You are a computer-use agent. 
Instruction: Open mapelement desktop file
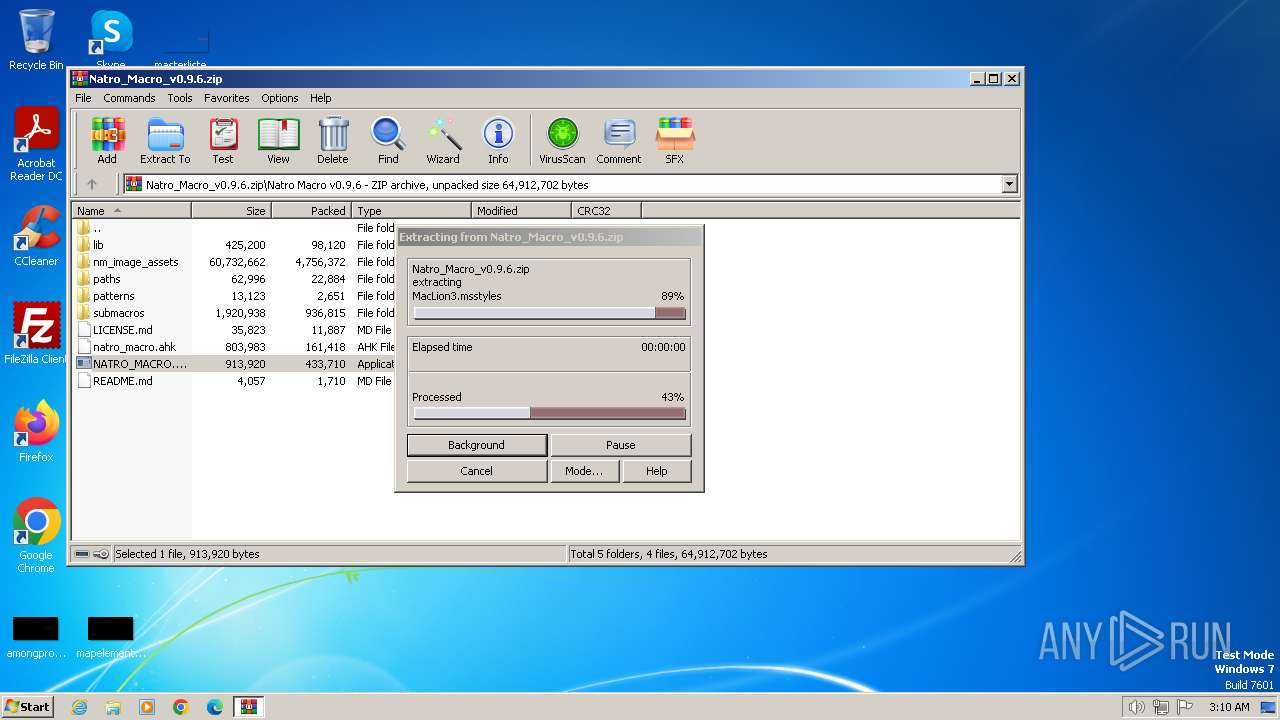pos(110,636)
